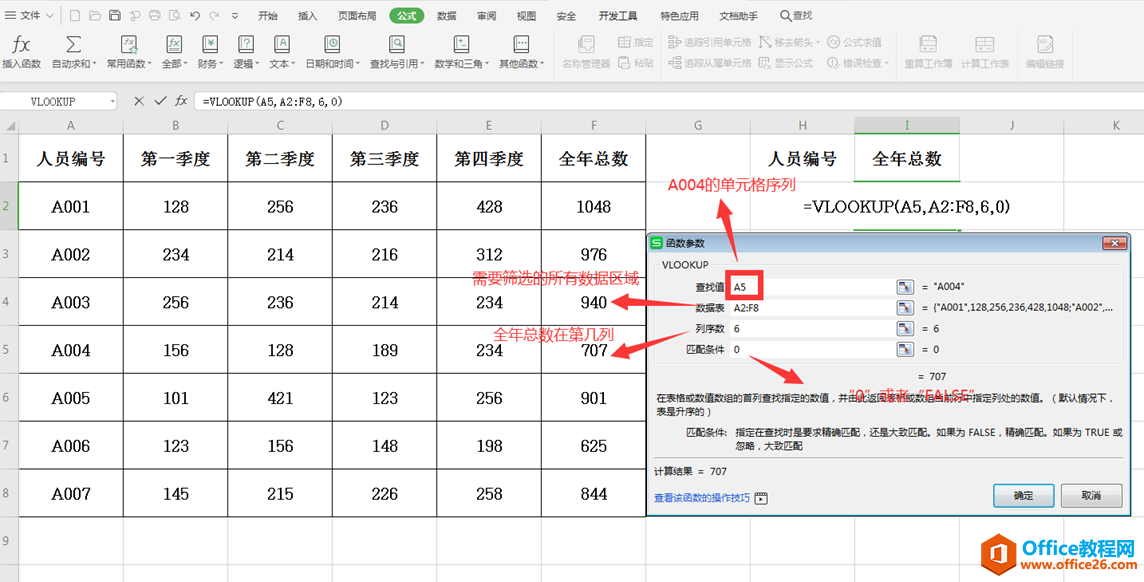This screenshot has width=1144, height=582.
Task: Click the 查找值 input field containing A5
Action: (x=810, y=287)
